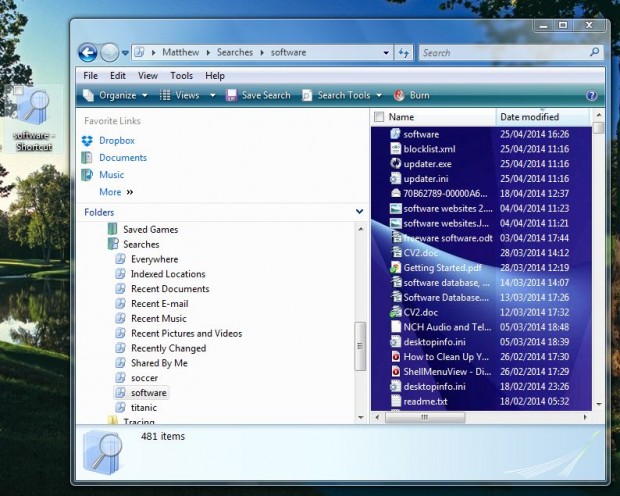Select the software - Shortcut desktop icon
This screenshot has width=620, height=496.
[x=34, y=119]
